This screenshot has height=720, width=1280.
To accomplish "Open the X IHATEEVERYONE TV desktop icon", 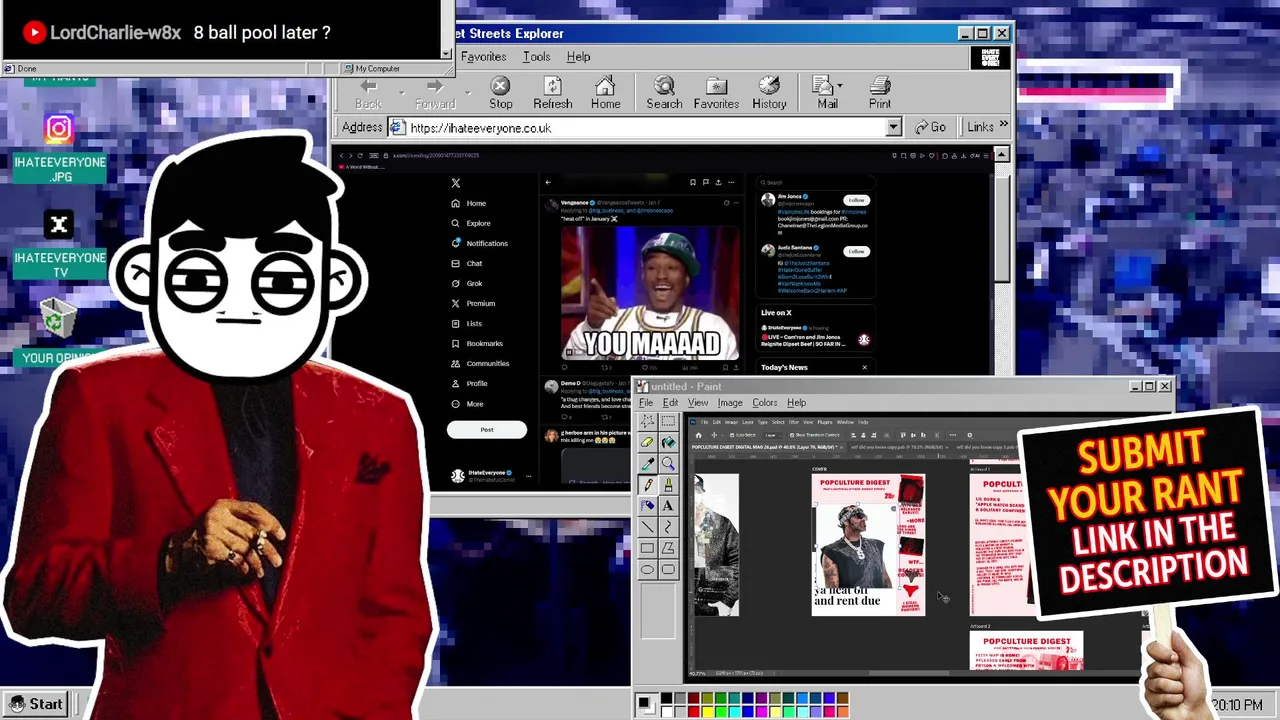I will [59, 245].
